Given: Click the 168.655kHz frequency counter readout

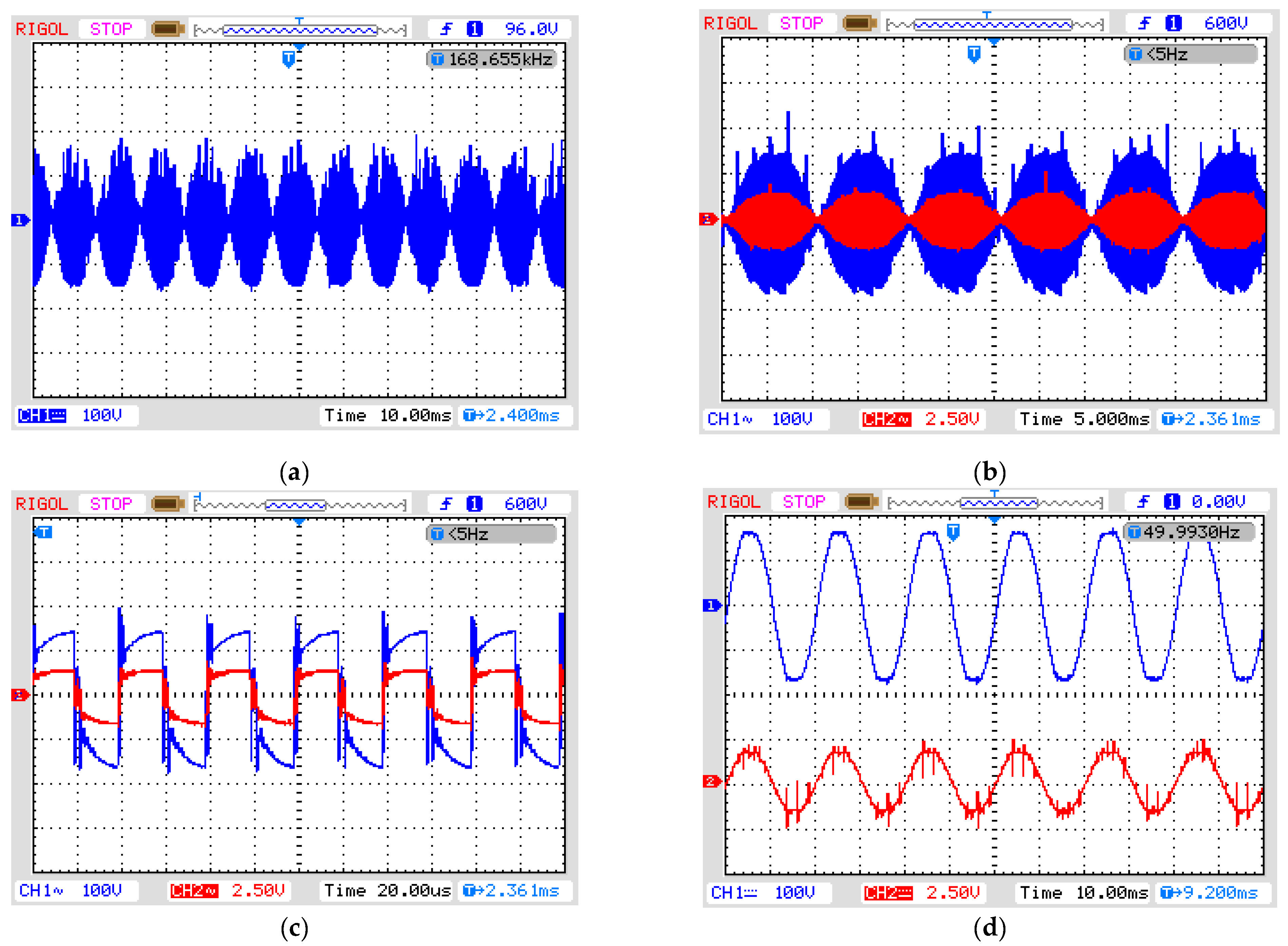Looking at the screenshot, I should pyautogui.click(x=492, y=59).
